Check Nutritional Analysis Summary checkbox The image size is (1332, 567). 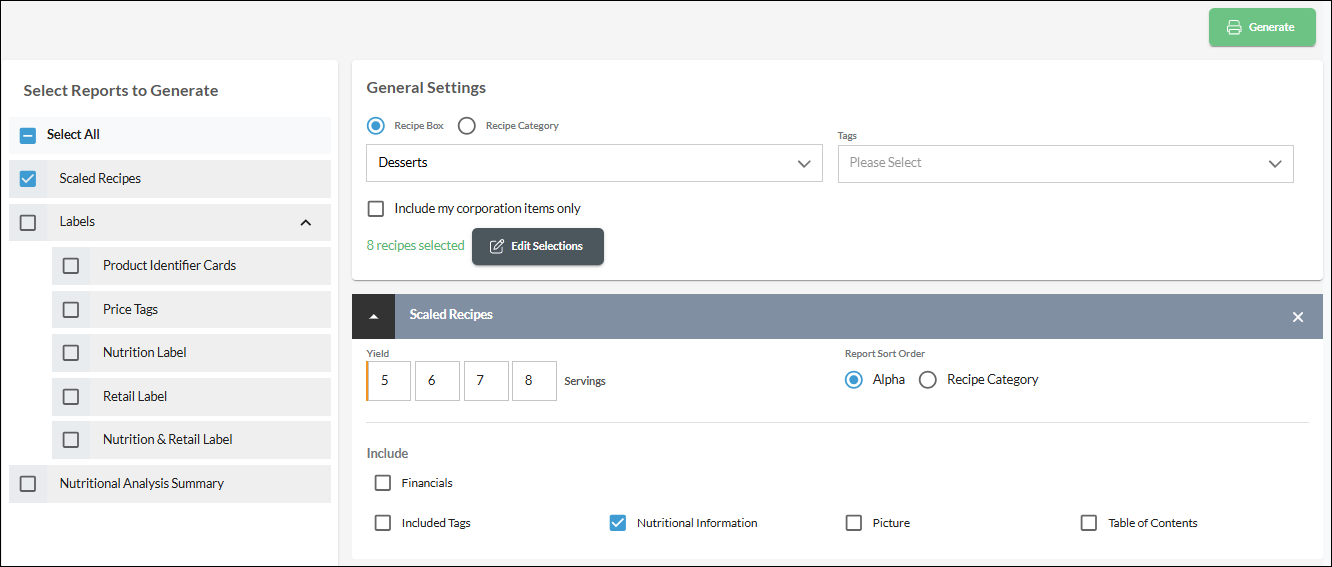28,484
